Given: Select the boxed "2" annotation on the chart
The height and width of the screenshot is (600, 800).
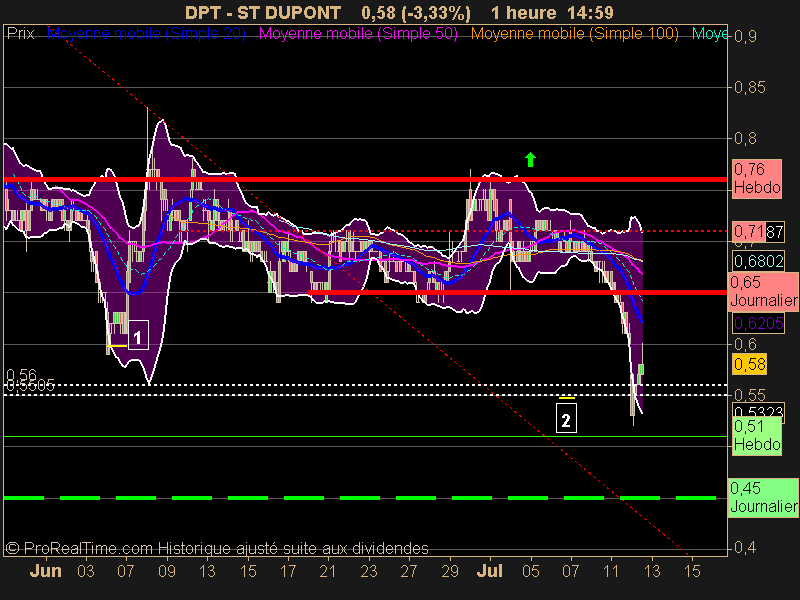Looking at the screenshot, I should coord(566,418).
